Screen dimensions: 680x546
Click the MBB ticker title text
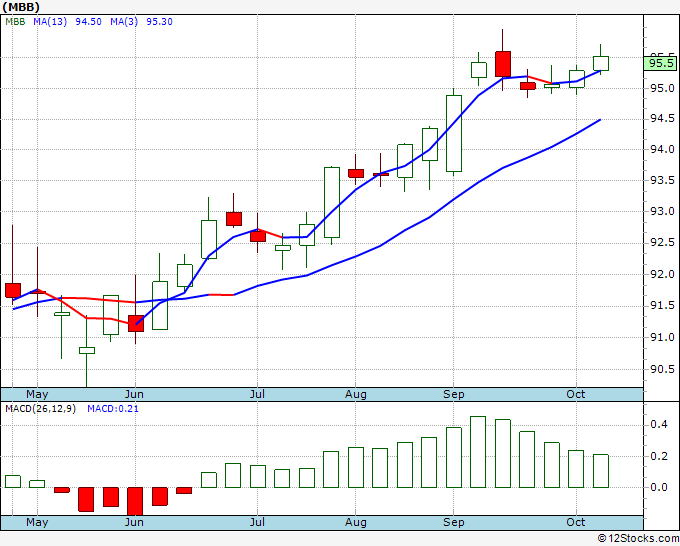coord(21,7)
